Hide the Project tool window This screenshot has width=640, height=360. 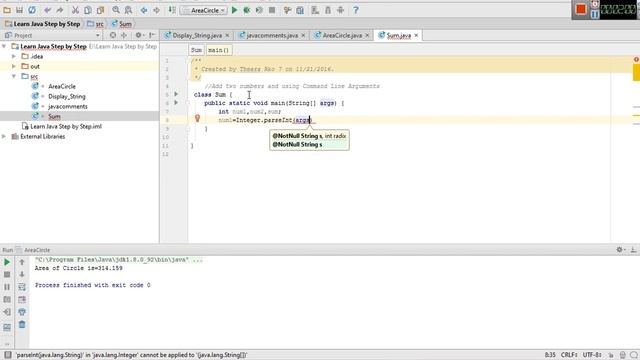(151, 36)
